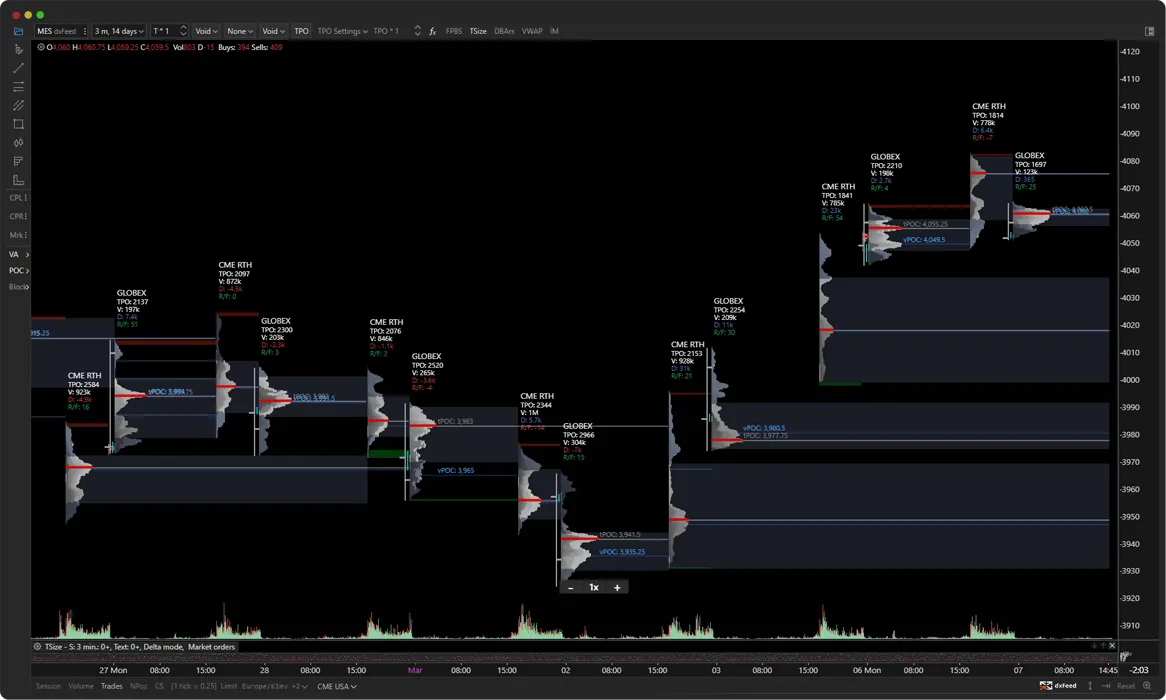This screenshot has width=1166, height=700.
Task: Open the CME USA exchange dropdown
Action: click(x=336, y=687)
